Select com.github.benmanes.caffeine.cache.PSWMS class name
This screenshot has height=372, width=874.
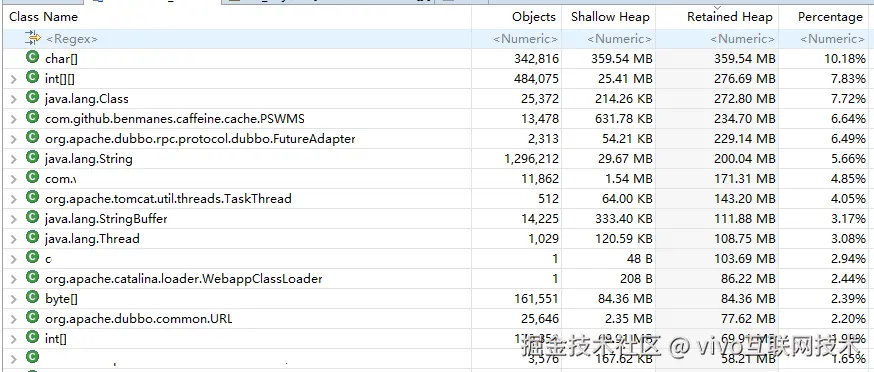pos(175,119)
